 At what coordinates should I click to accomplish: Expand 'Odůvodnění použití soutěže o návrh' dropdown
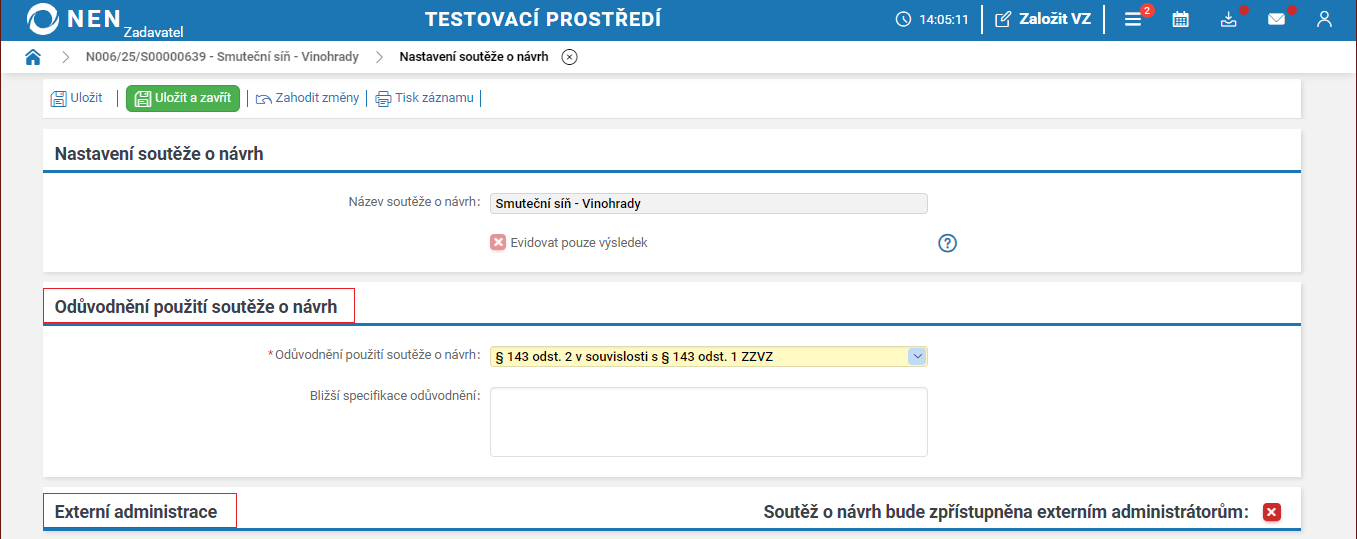(916, 356)
